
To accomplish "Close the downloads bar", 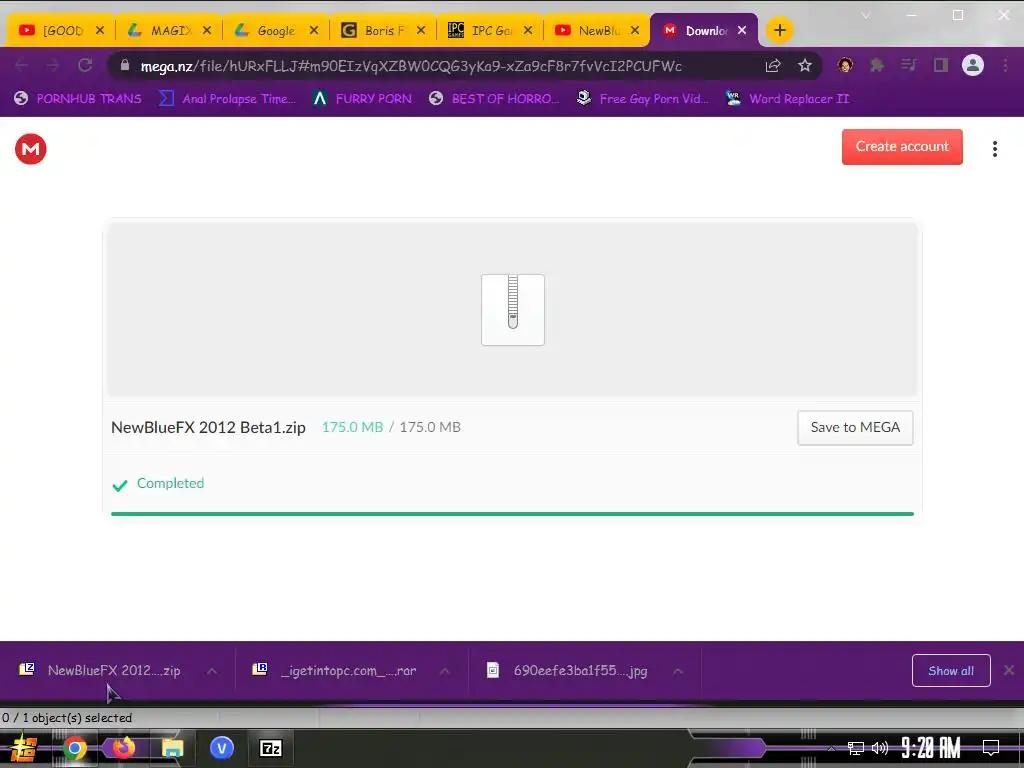I will point(1009,670).
